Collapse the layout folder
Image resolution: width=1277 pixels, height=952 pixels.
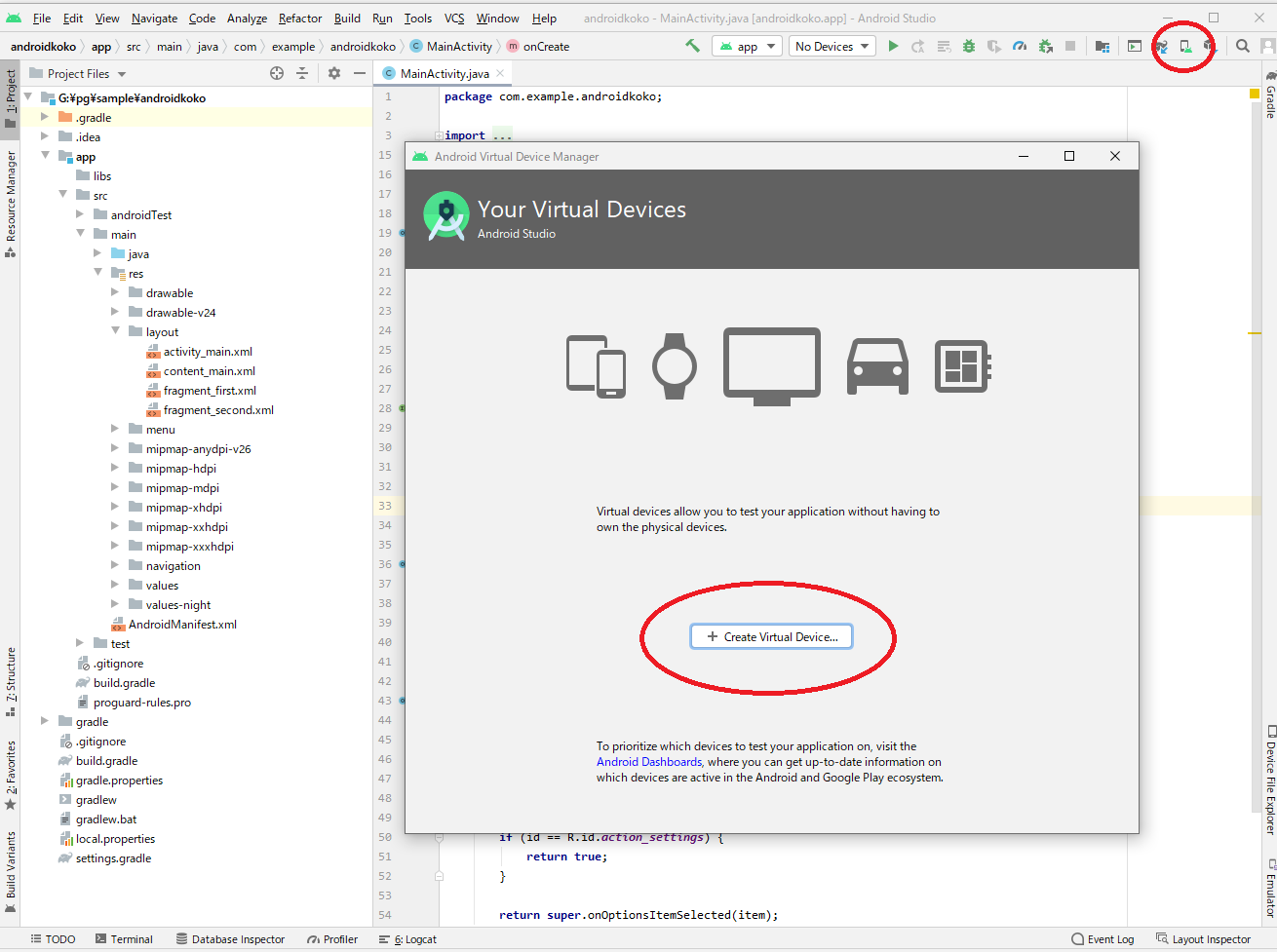[x=115, y=331]
